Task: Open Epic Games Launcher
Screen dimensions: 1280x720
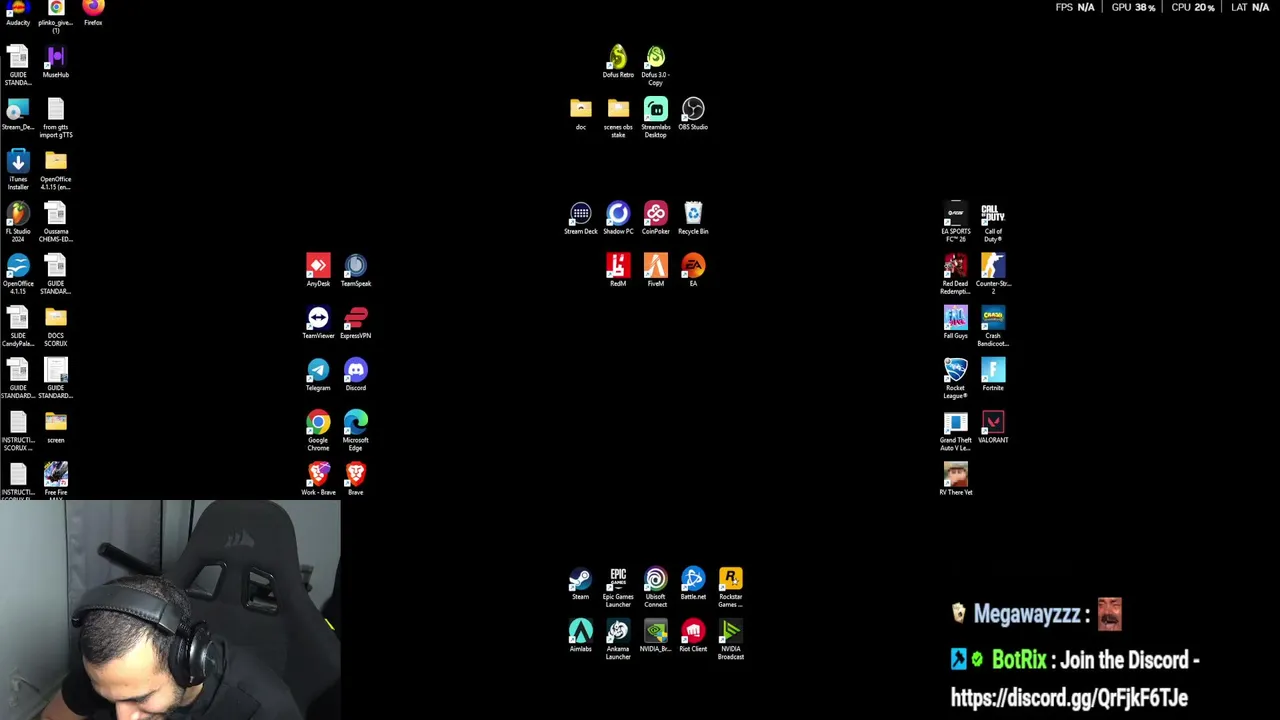Action: pos(618,587)
